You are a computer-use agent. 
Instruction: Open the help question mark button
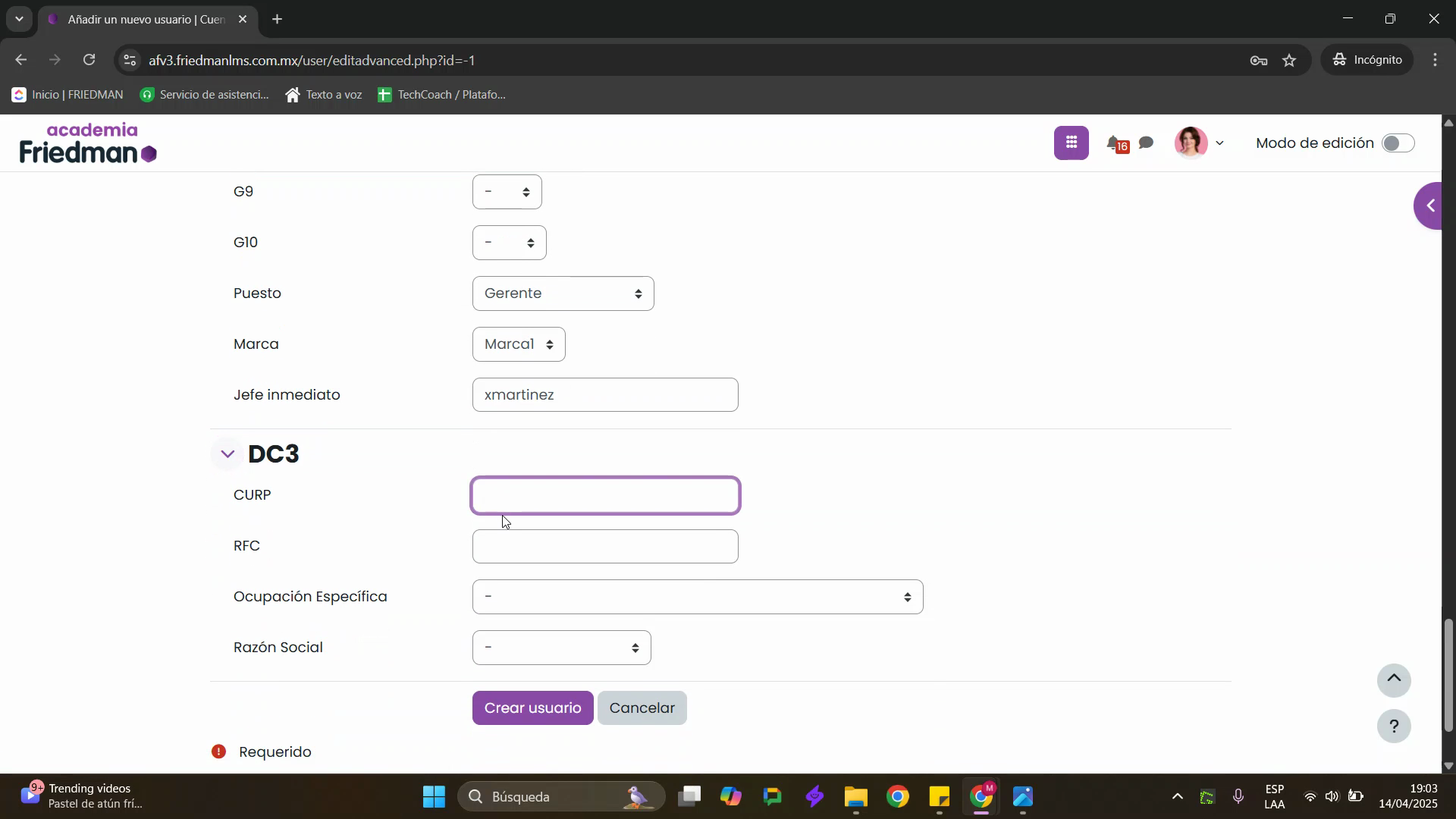coord(1393,726)
